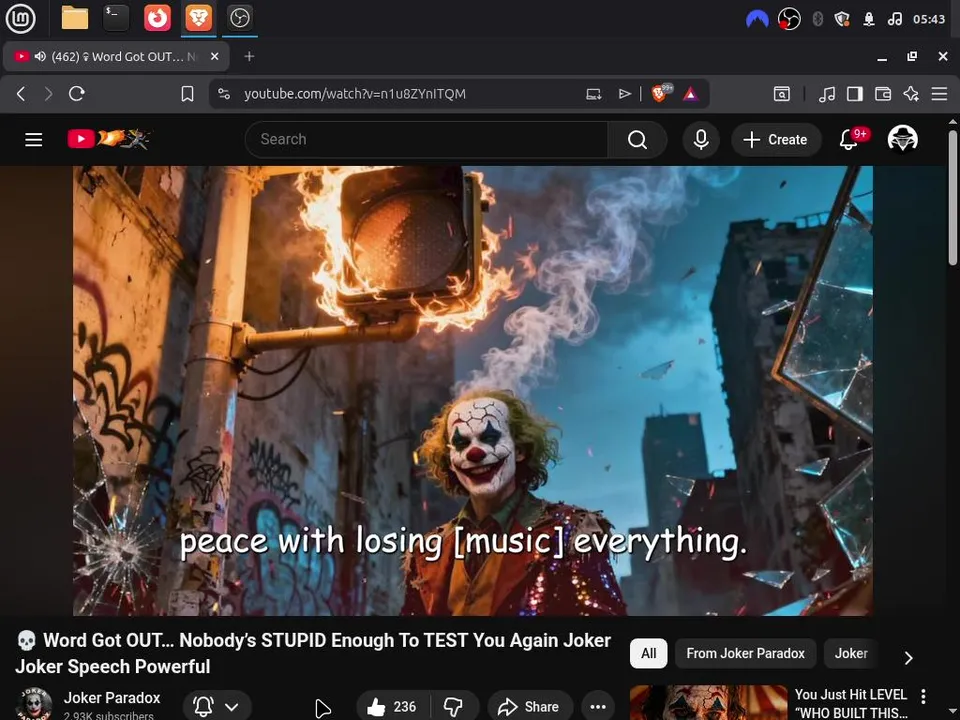Viewport: 960px width, 720px height.
Task: Bookmark this page
Action: tap(187, 94)
